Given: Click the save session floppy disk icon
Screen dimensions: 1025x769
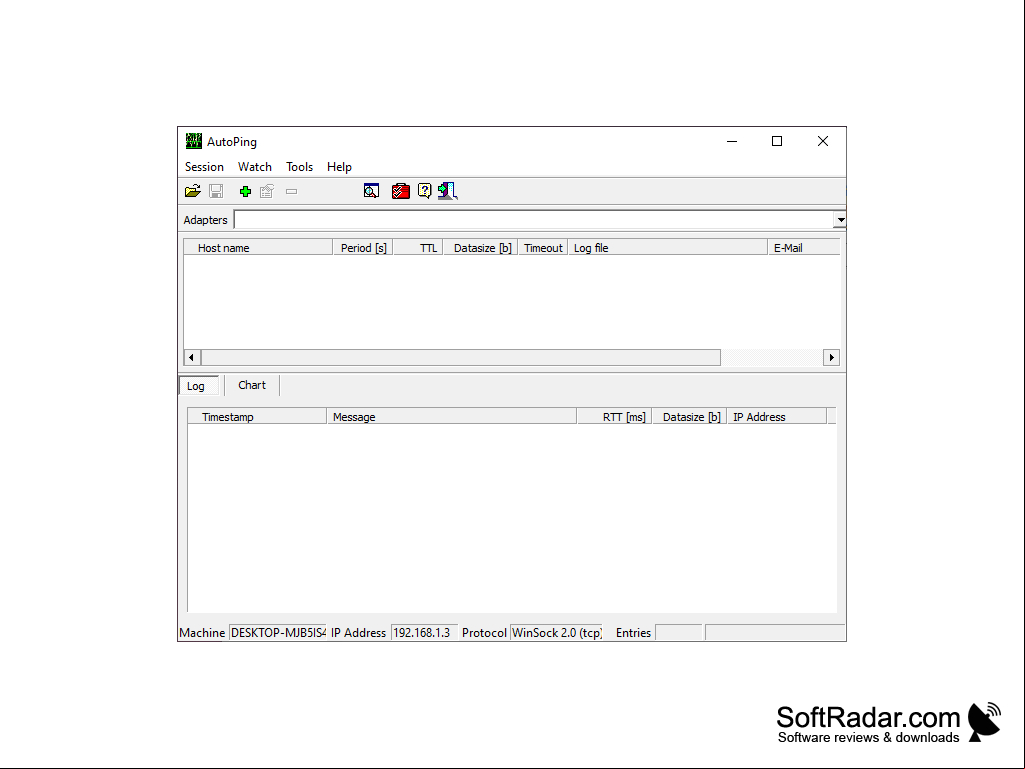Looking at the screenshot, I should coord(216,191).
